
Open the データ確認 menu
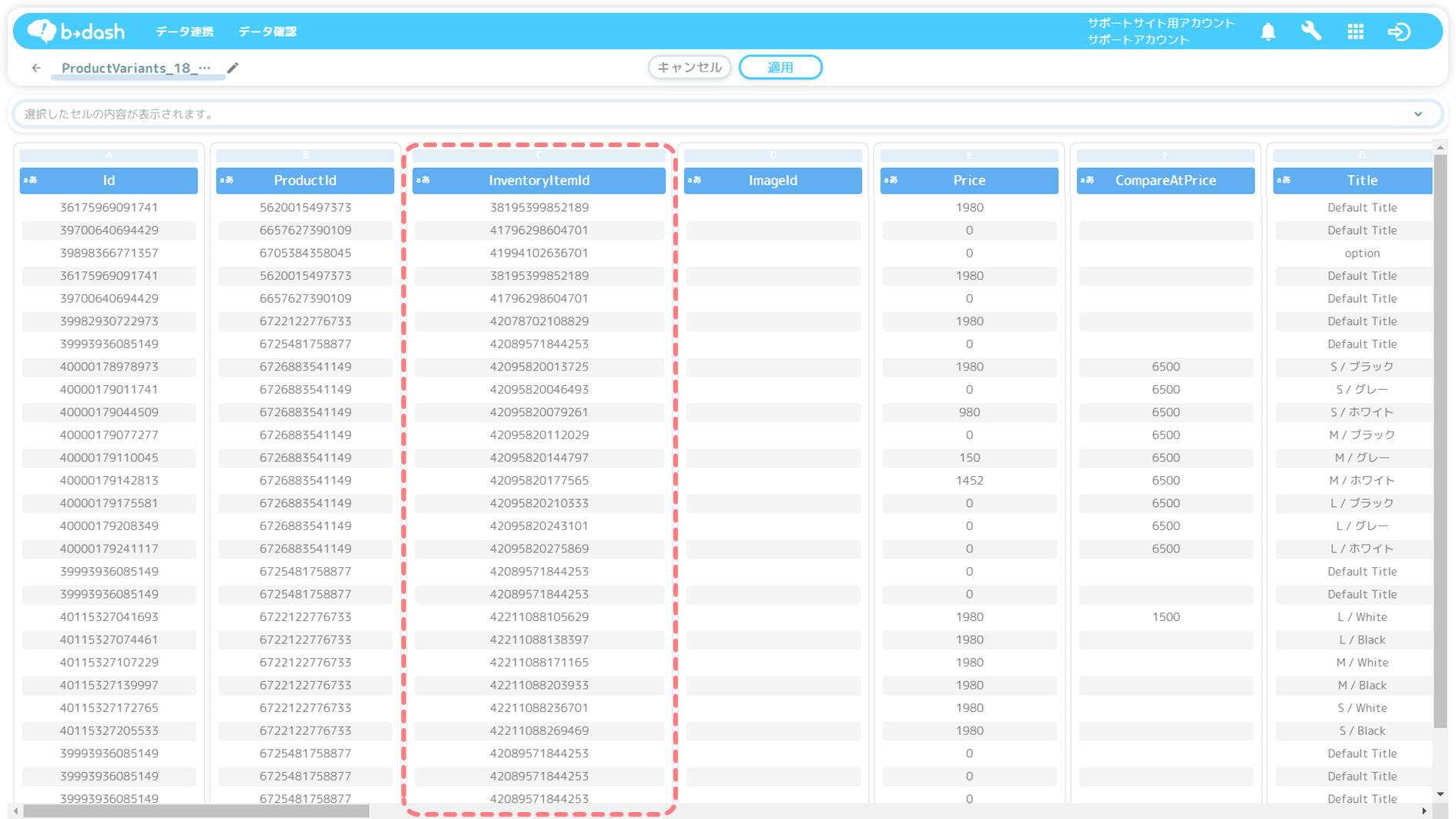coord(267,32)
